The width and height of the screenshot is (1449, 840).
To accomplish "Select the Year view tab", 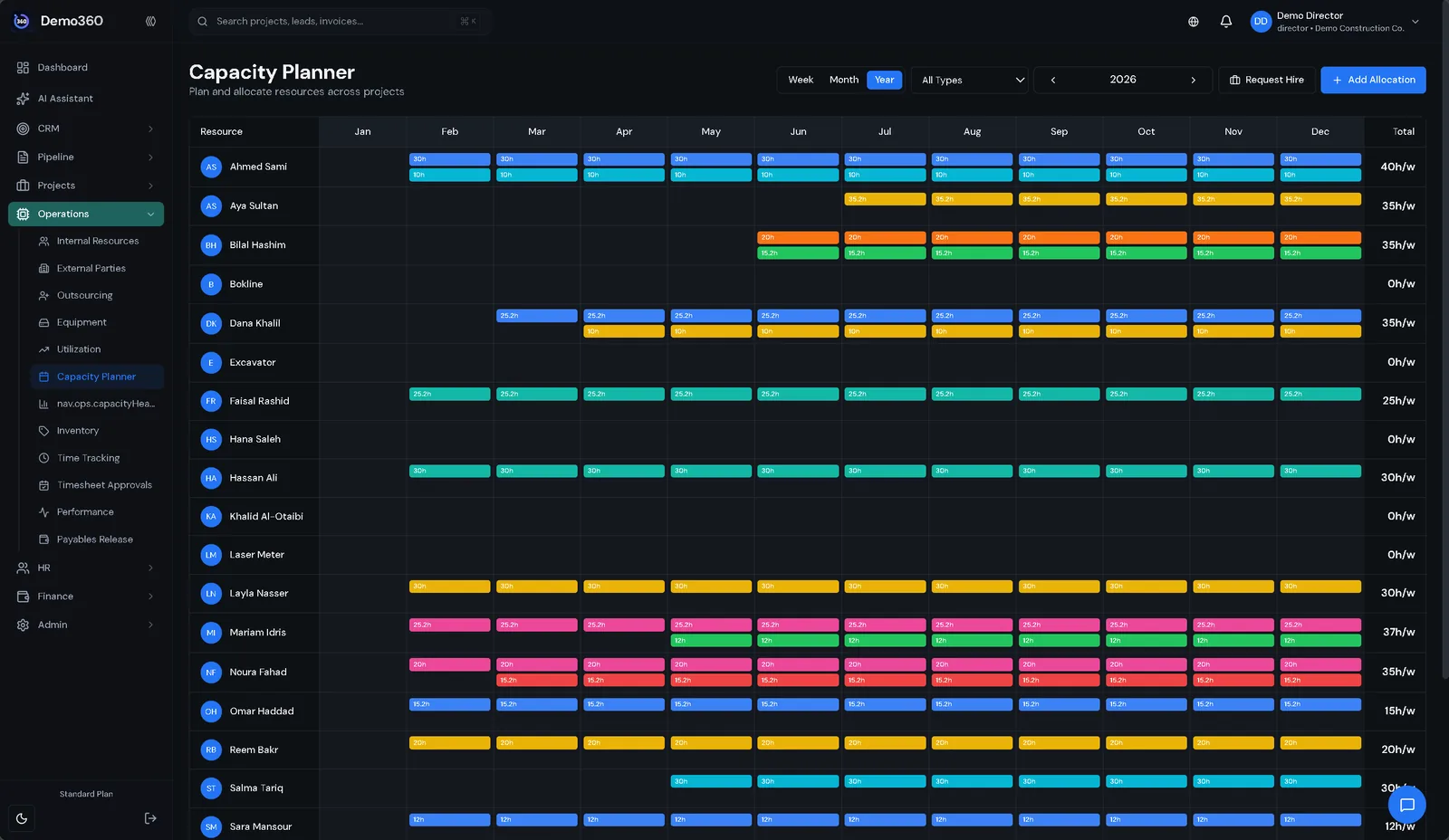I will click(x=885, y=80).
